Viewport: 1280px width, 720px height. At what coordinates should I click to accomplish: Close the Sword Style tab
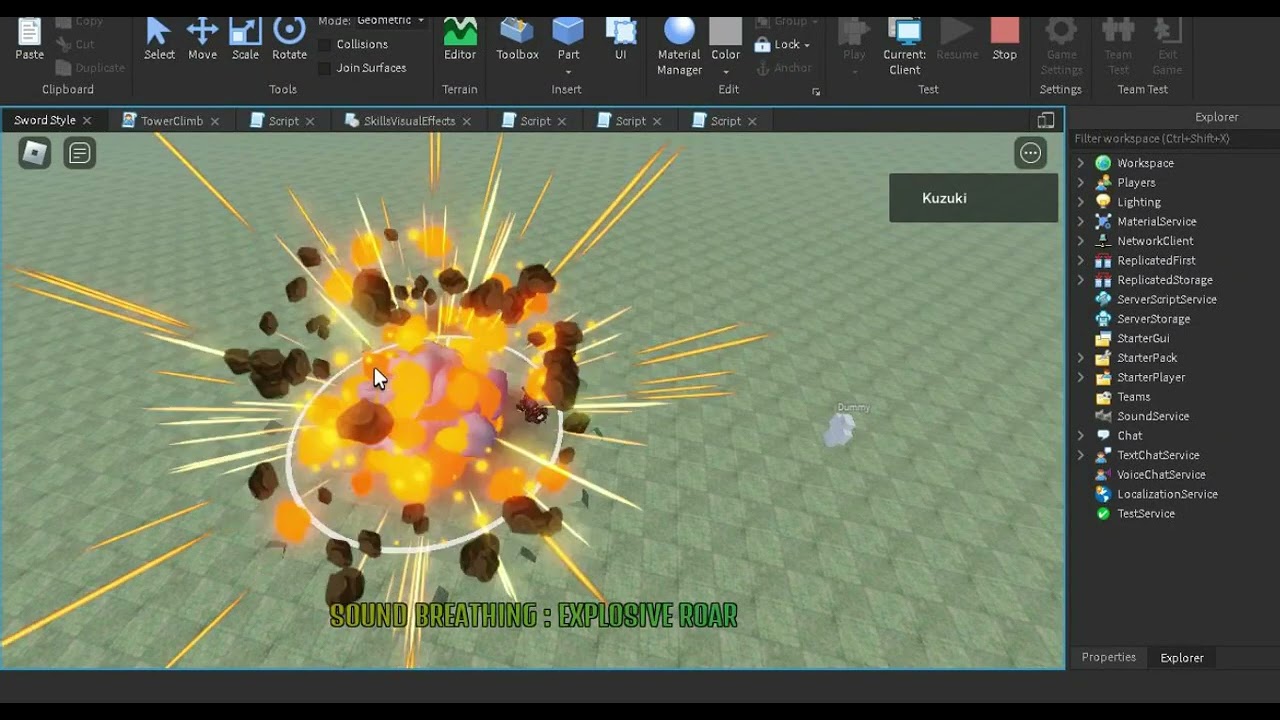(87, 120)
